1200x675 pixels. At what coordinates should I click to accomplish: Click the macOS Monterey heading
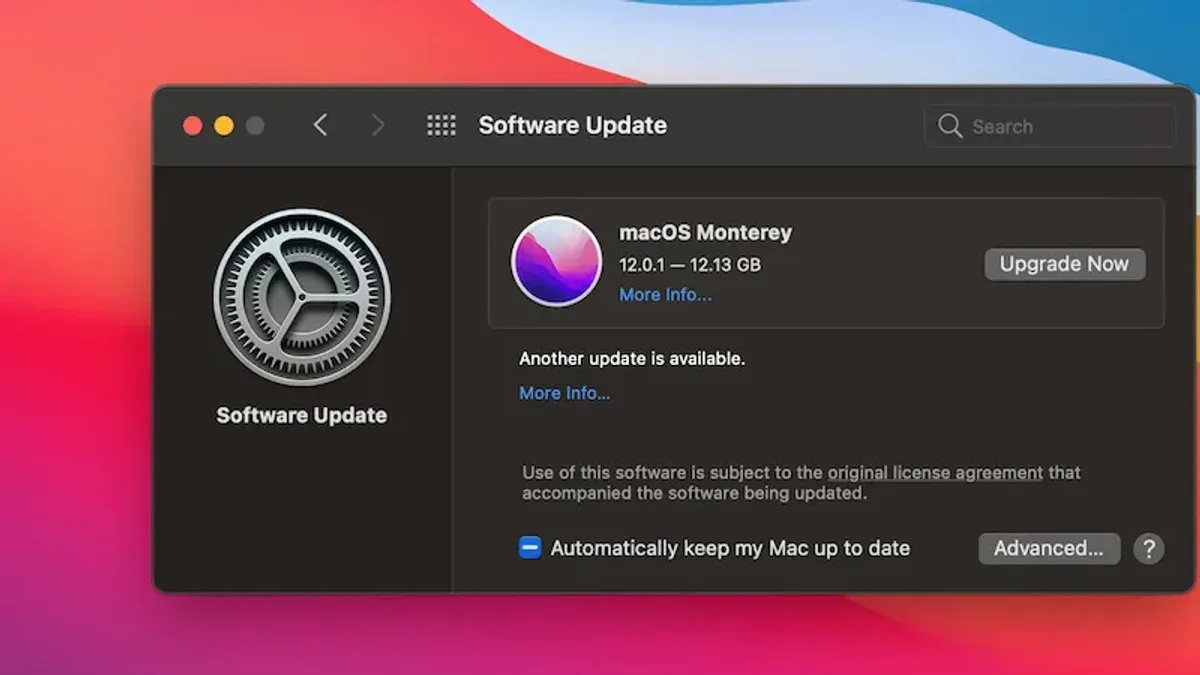(x=705, y=232)
